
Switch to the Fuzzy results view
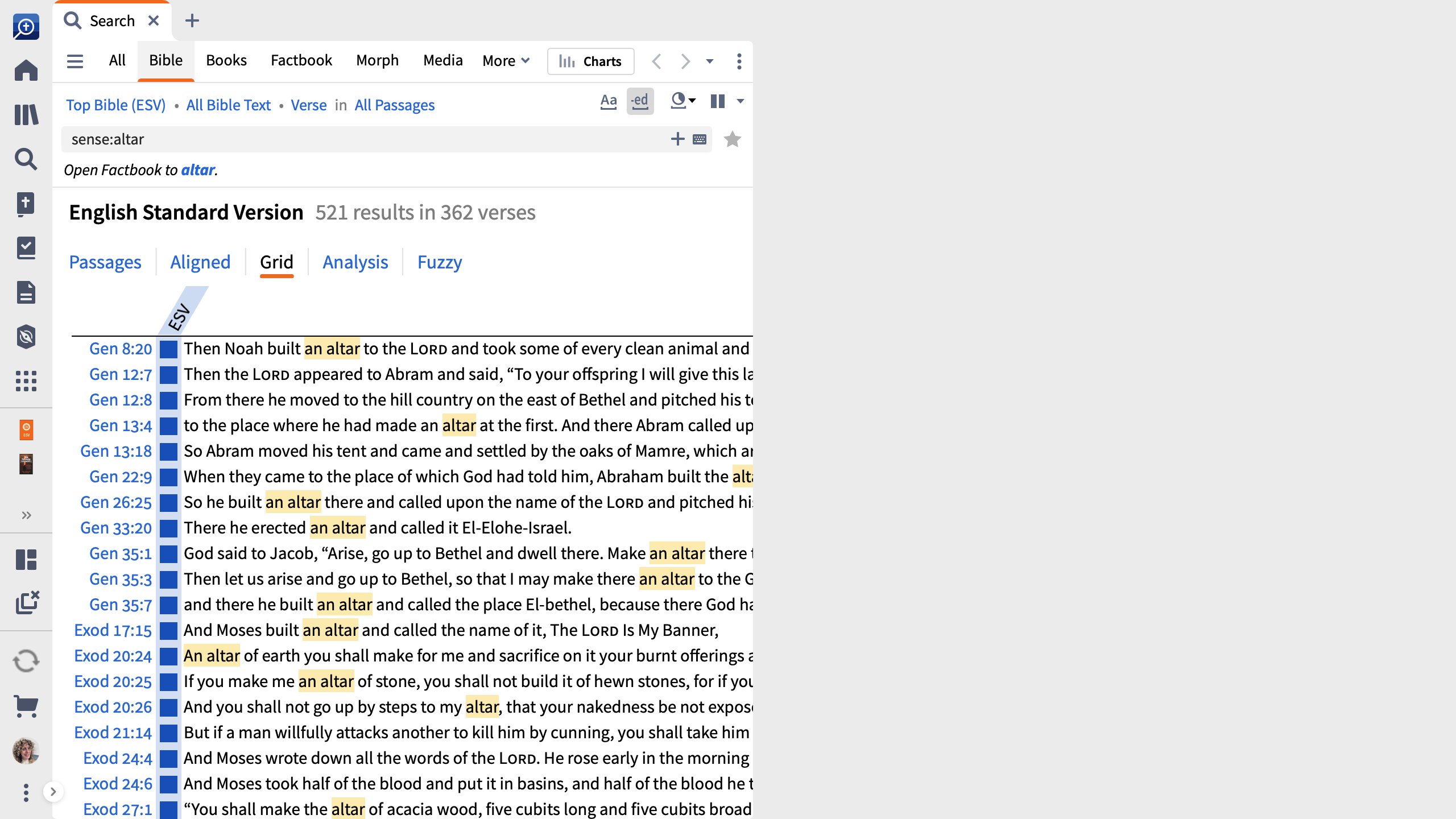click(440, 262)
